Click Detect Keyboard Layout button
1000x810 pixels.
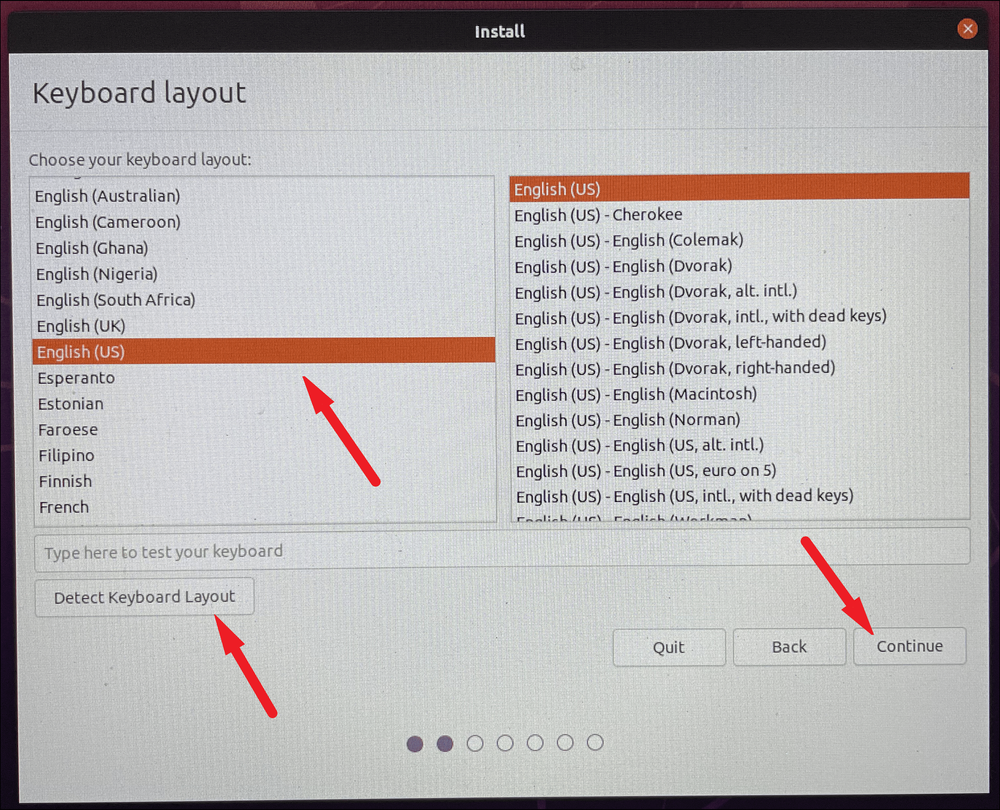(144, 597)
